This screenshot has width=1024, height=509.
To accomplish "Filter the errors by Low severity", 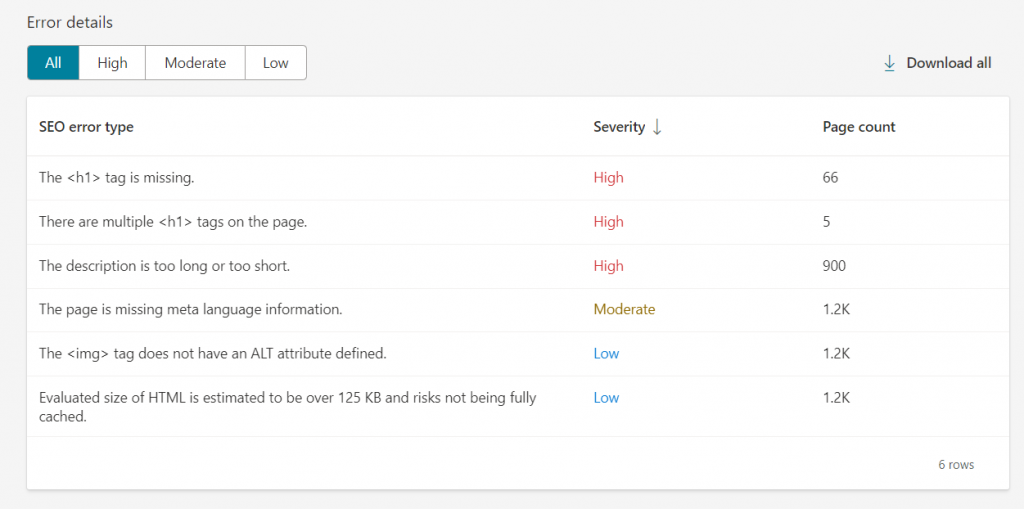I will [276, 63].
